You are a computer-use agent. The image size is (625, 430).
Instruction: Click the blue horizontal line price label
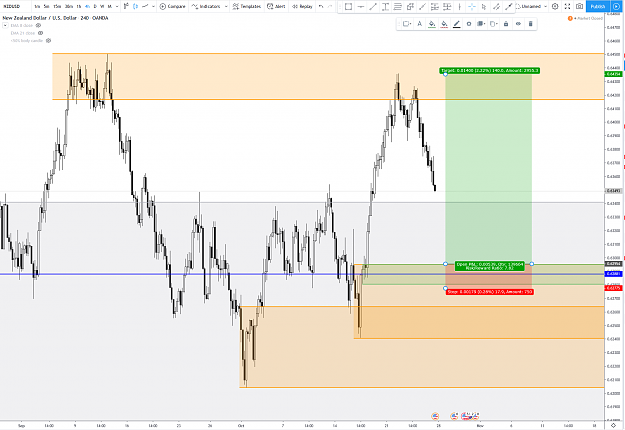pos(613,274)
